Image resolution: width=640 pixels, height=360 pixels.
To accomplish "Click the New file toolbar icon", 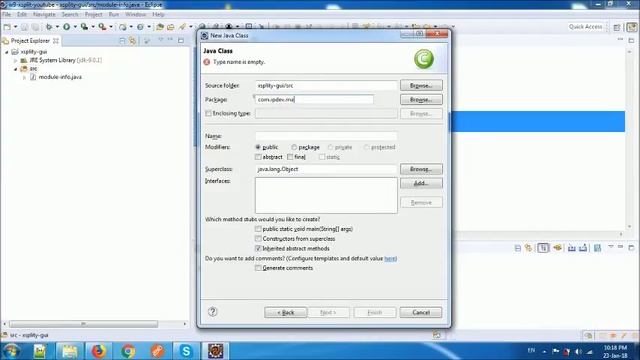I will pyautogui.click(x=7, y=27).
